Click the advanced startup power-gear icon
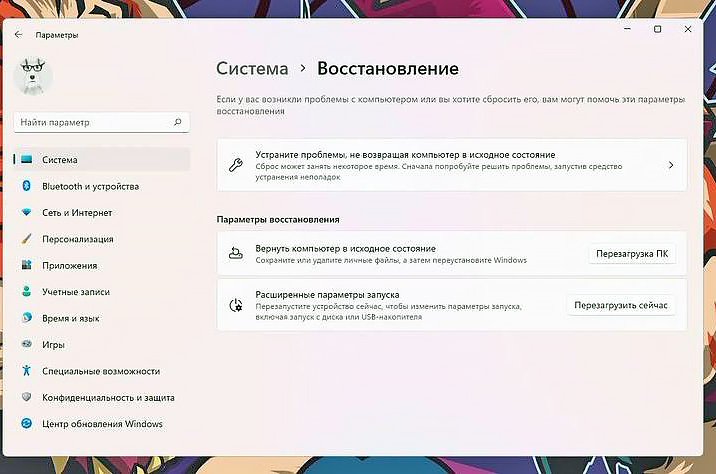 (x=236, y=305)
